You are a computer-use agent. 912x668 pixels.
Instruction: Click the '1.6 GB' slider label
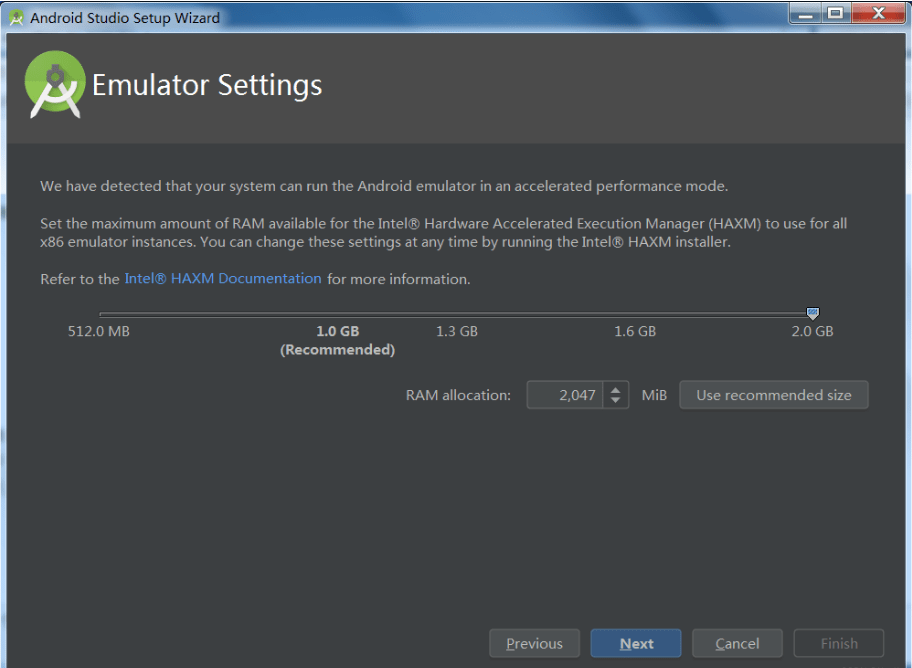point(635,332)
